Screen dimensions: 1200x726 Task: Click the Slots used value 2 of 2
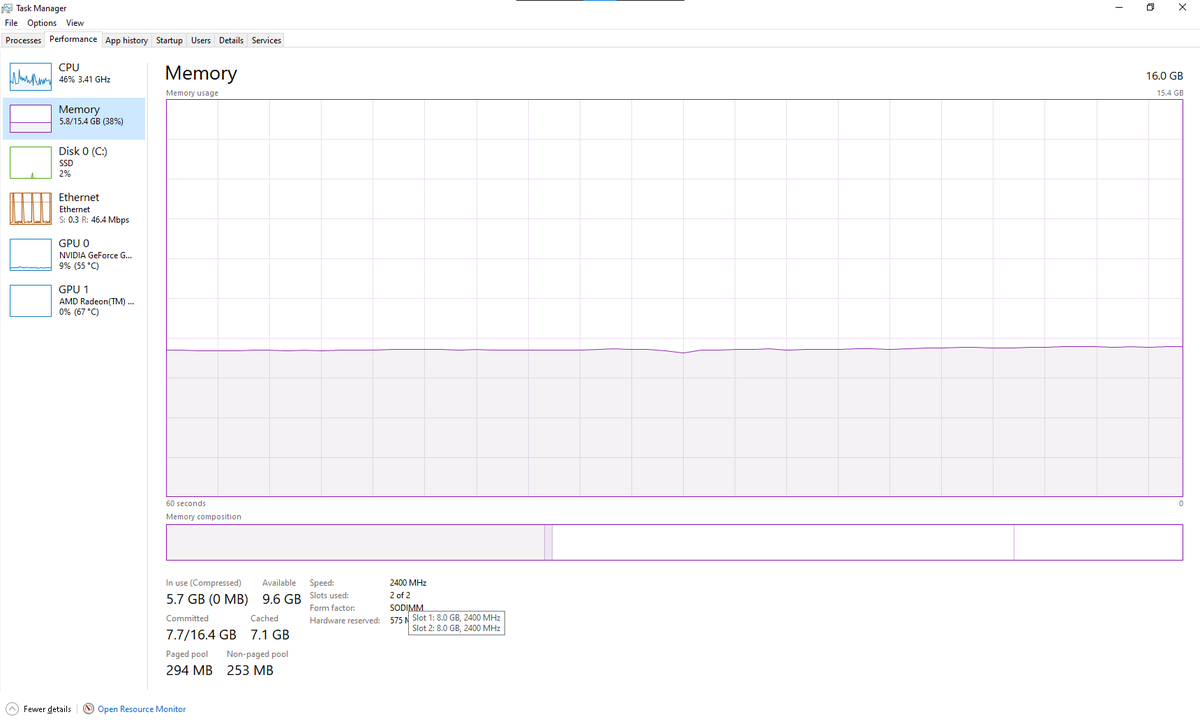[x=399, y=595]
